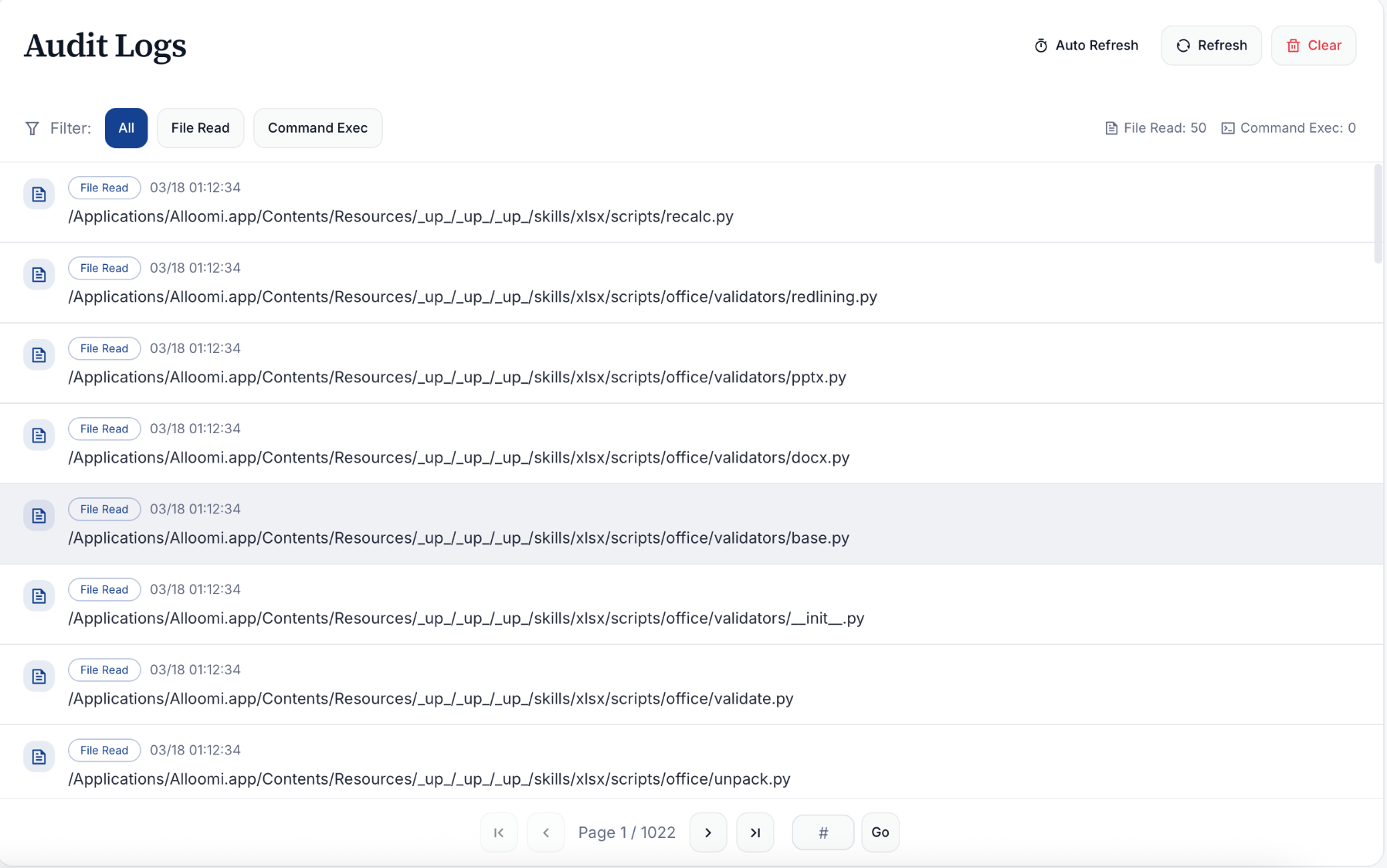Viewport: 1387px width, 868px height.
Task: Clear all audit logs
Action: click(1313, 46)
